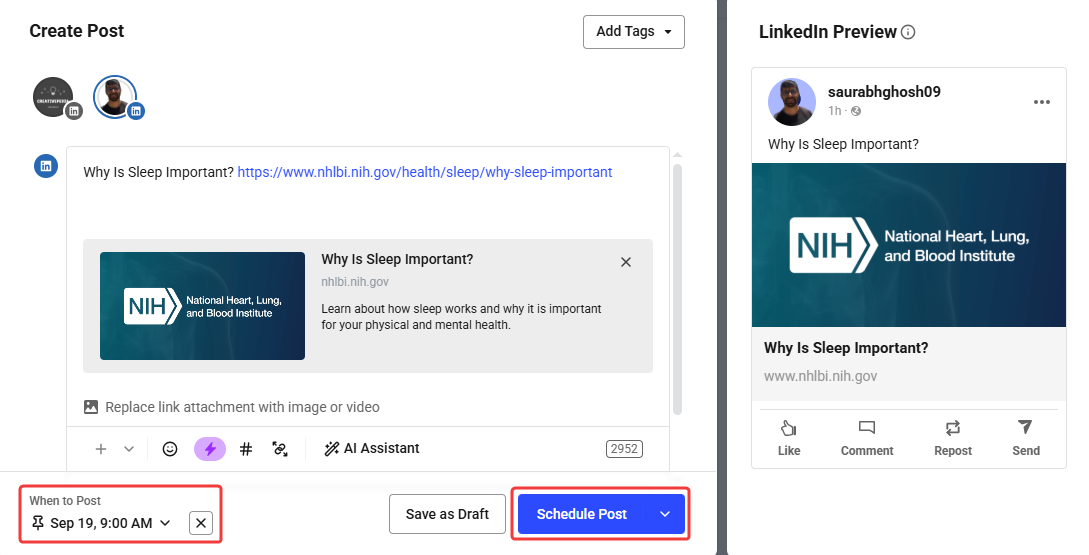Click the link shortener icon
This screenshot has height=555, width=1089.
[x=280, y=449]
